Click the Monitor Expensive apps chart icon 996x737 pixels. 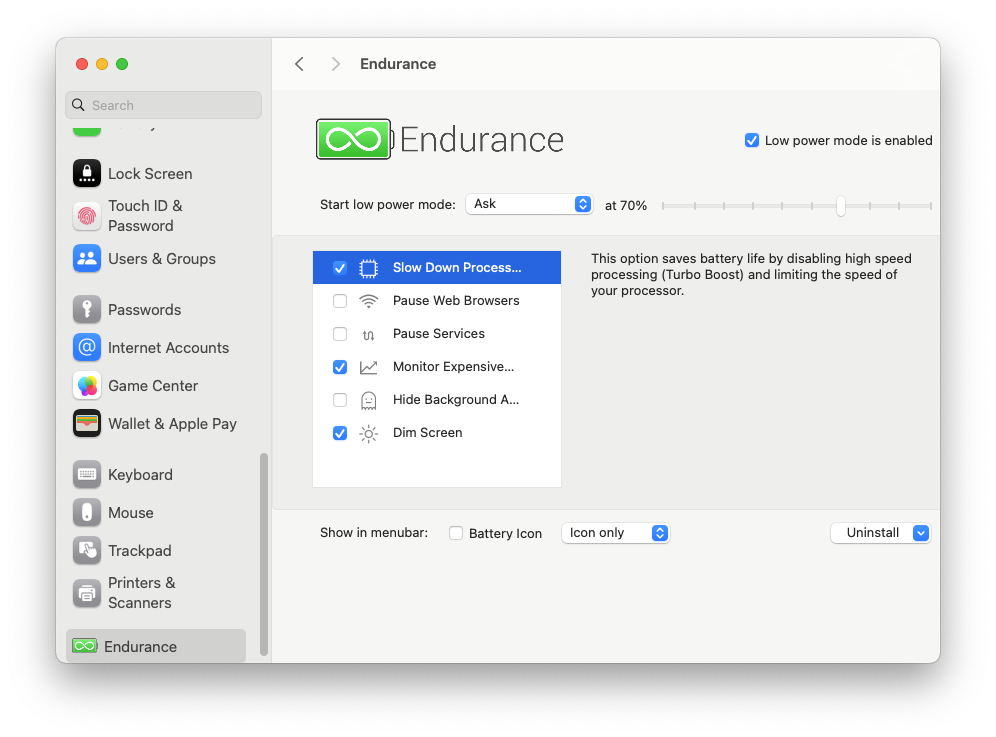click(x=369, y=366)
